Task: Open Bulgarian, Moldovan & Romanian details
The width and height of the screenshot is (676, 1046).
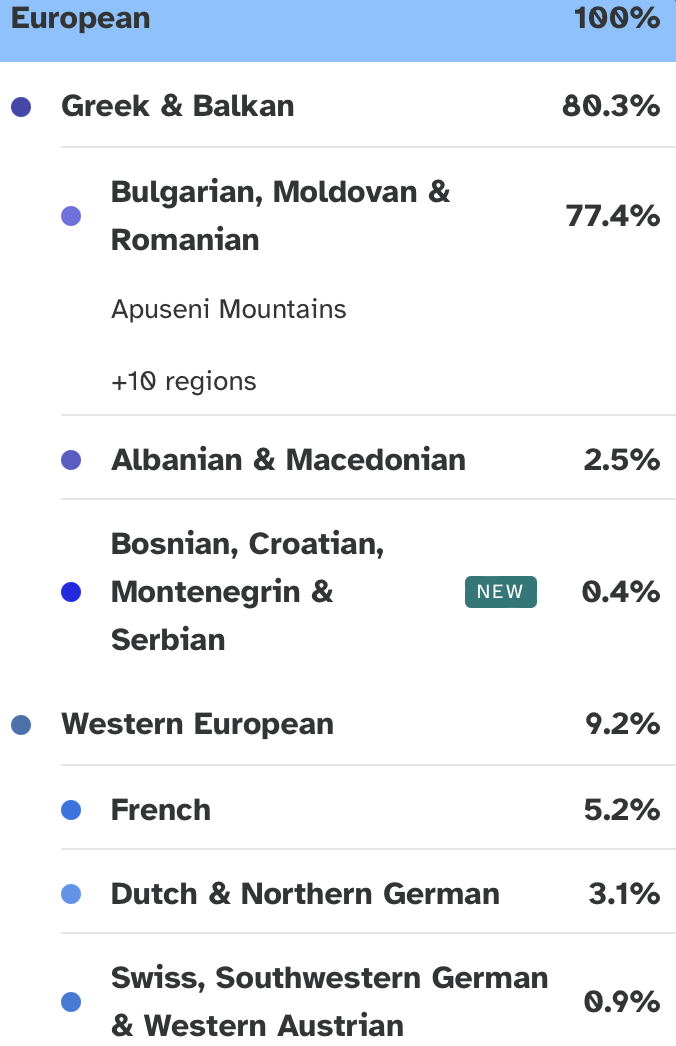Action: coord(280,215)
